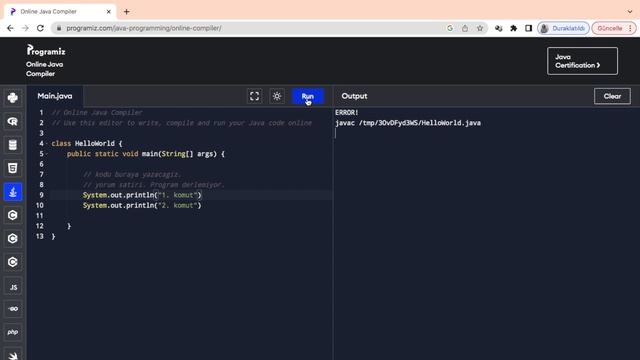
Task: Bookmark this page with the star
Action: (x=480, y=28)
